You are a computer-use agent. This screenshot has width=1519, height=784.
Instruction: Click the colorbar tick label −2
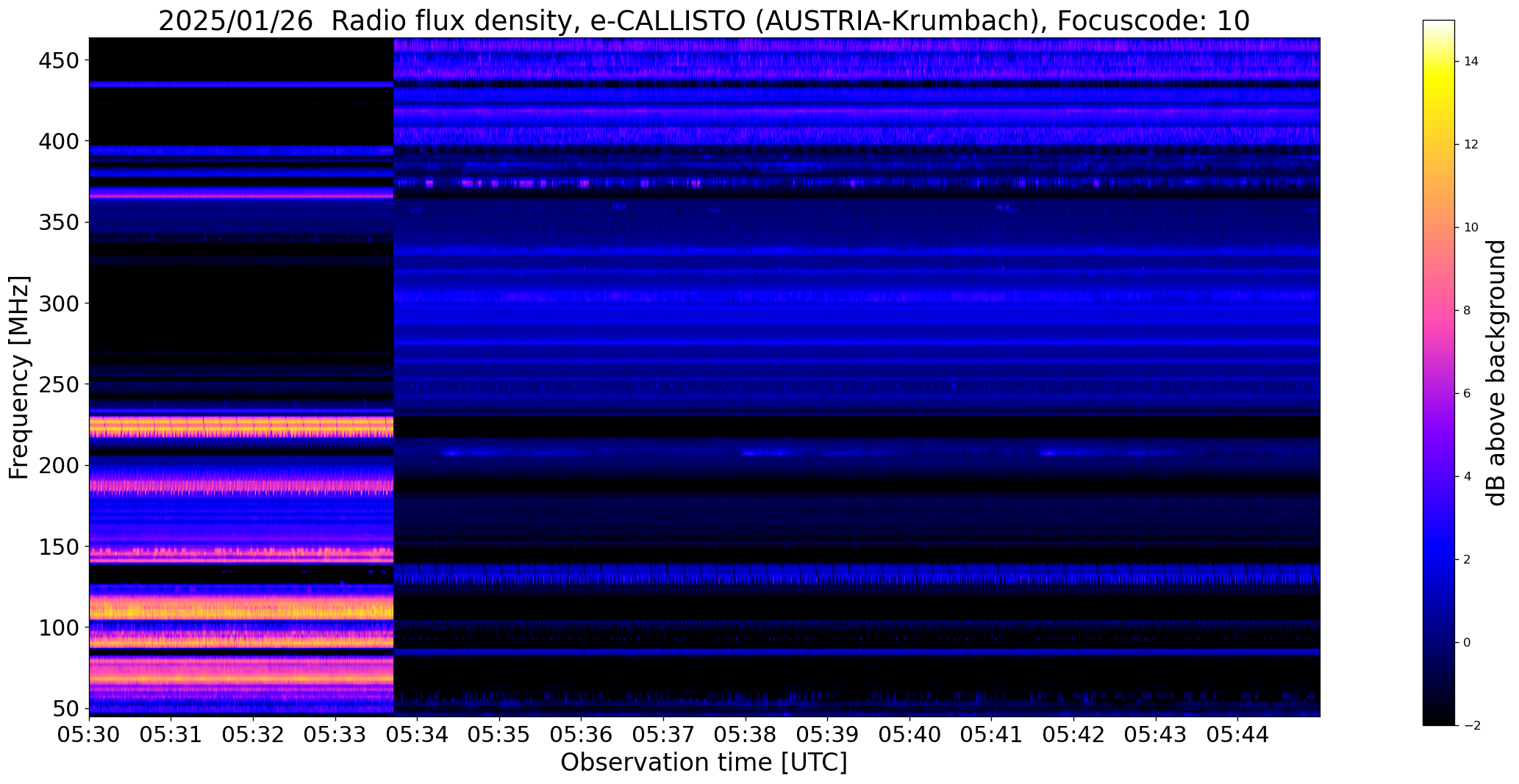pos(1472,726)
